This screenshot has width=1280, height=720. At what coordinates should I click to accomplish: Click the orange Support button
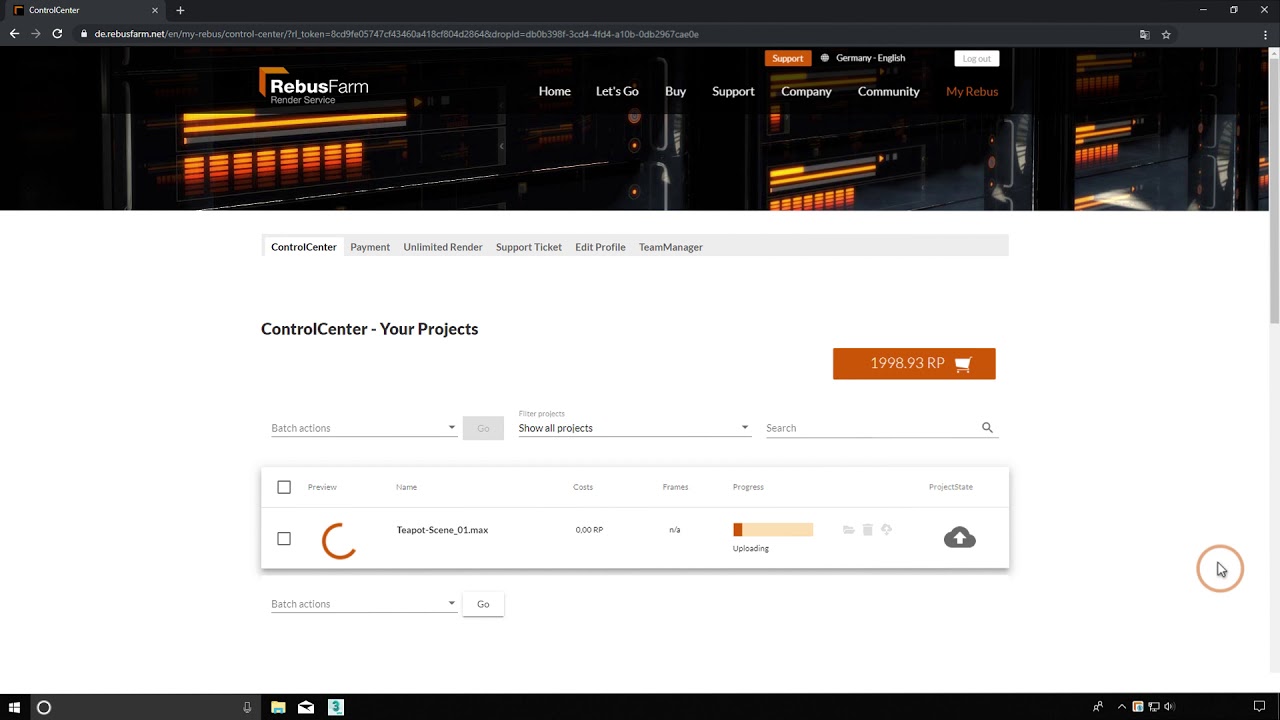[788, 58]
